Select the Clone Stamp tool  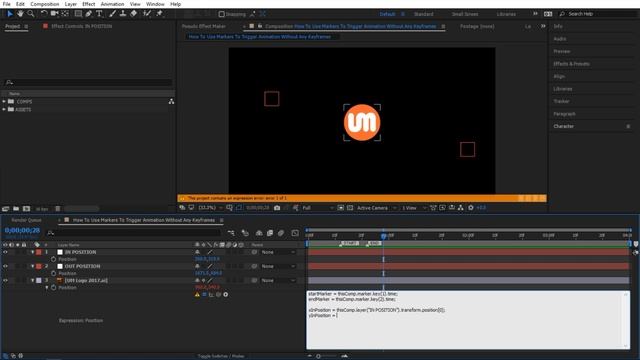point(122,14)
